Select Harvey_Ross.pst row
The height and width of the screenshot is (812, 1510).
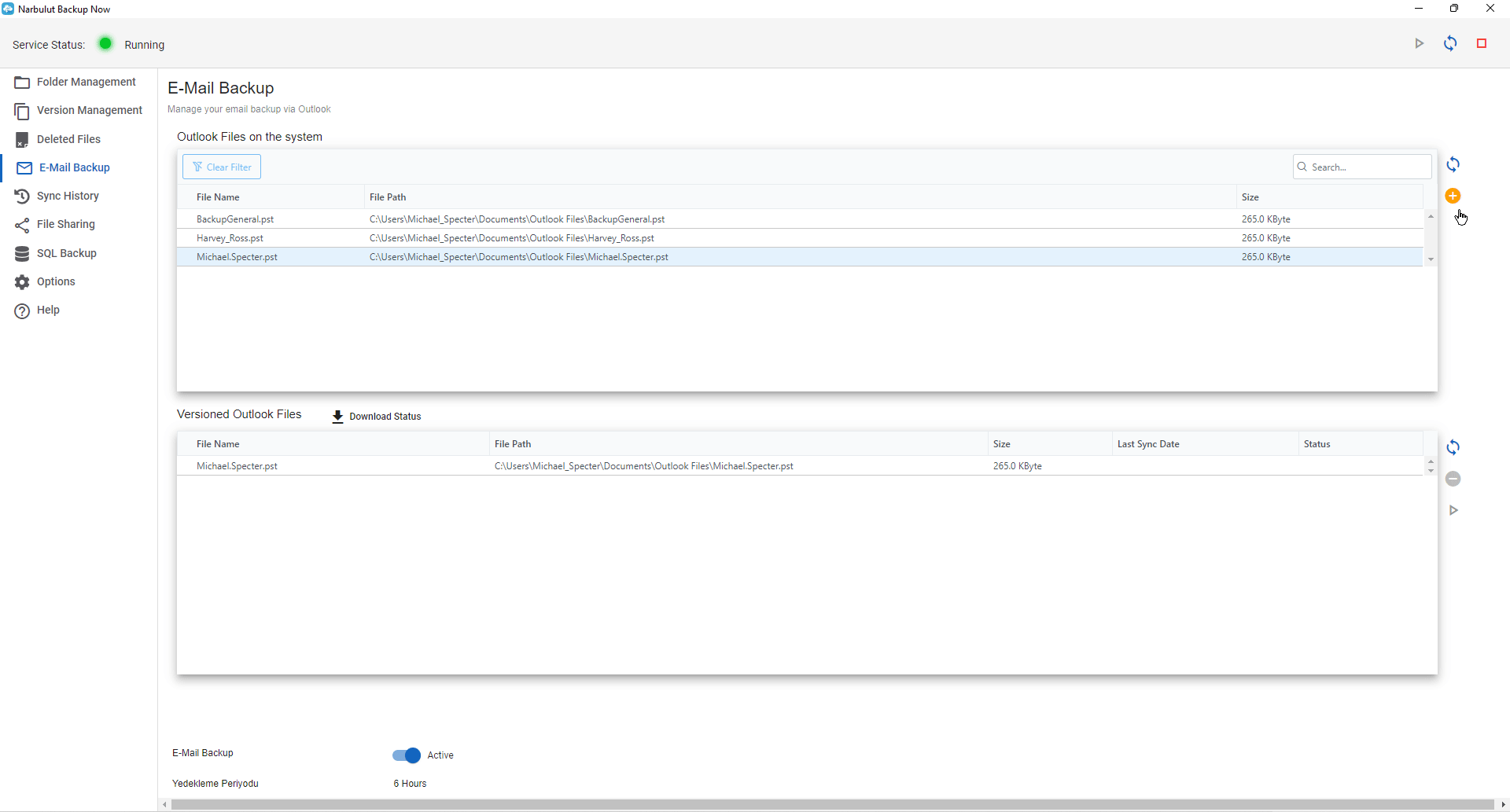click(800, 238)
